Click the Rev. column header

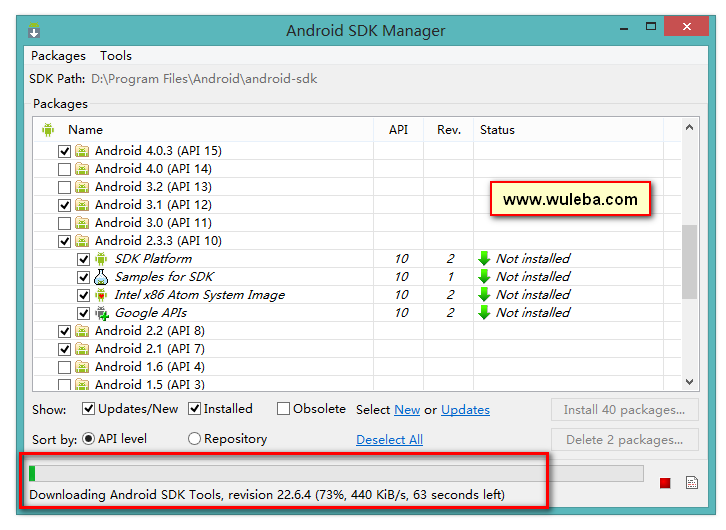tap(449, 130)
